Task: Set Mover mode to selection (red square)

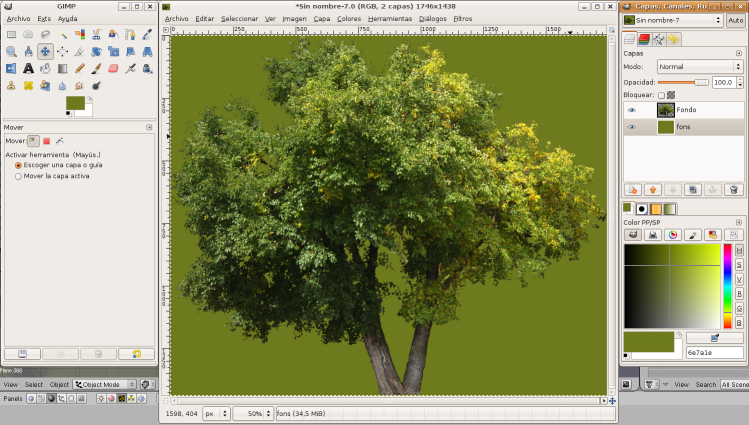Action: pyautogui.click(x=46, y=141)
